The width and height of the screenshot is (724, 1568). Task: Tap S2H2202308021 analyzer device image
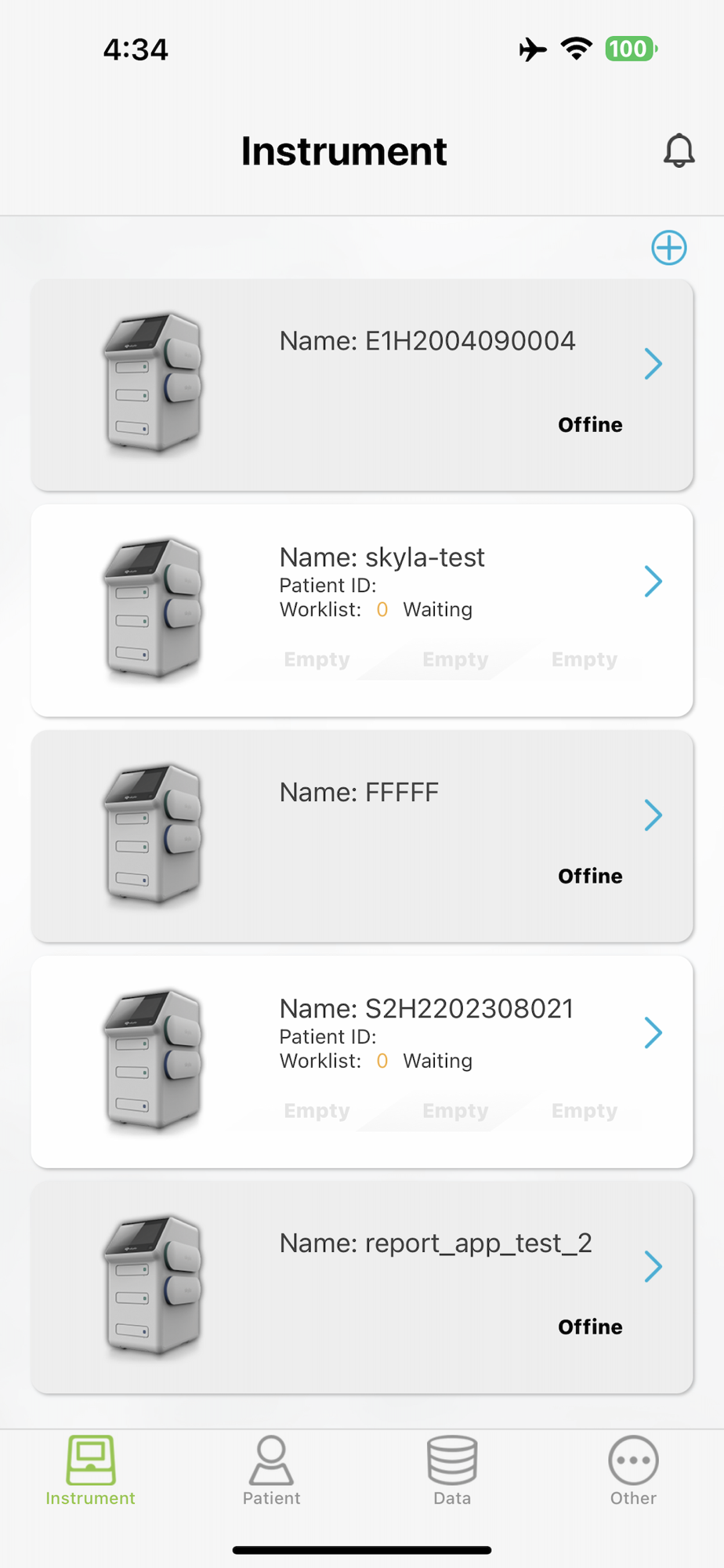(153, 1060)
